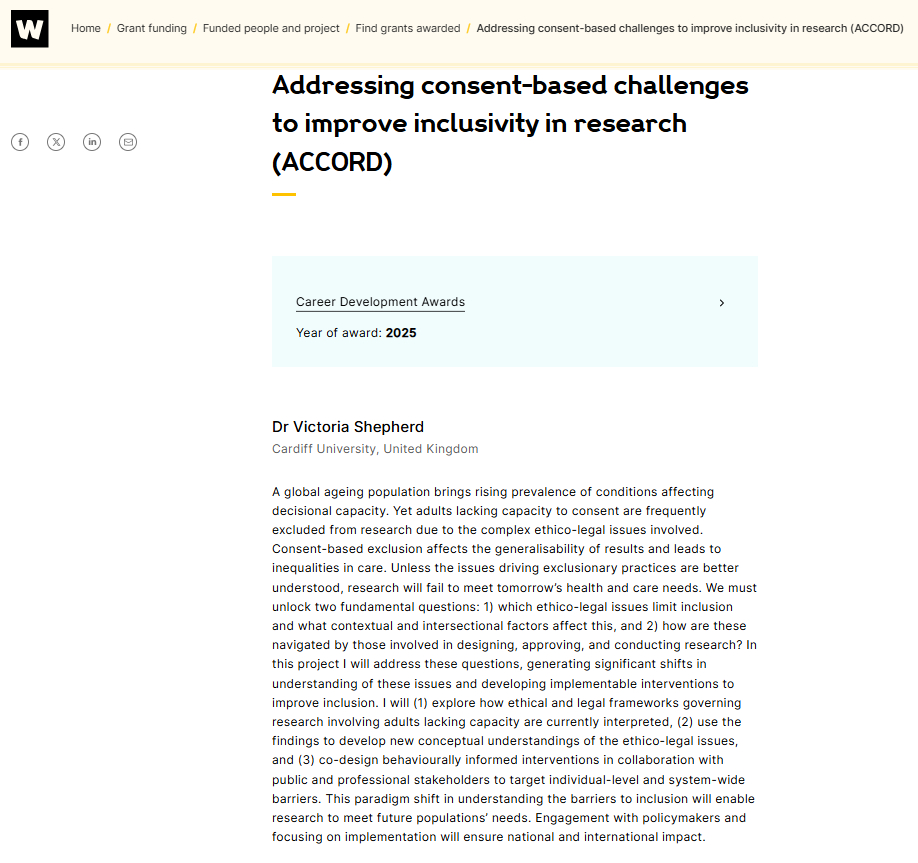Click the chevron arrow in the award card
This screenshot has width=918, height=863.
pyautogui.click(x=722, y=303)
